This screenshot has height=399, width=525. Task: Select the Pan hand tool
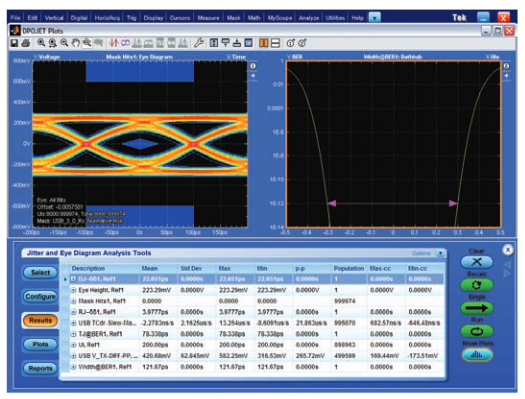pos(76,43)
